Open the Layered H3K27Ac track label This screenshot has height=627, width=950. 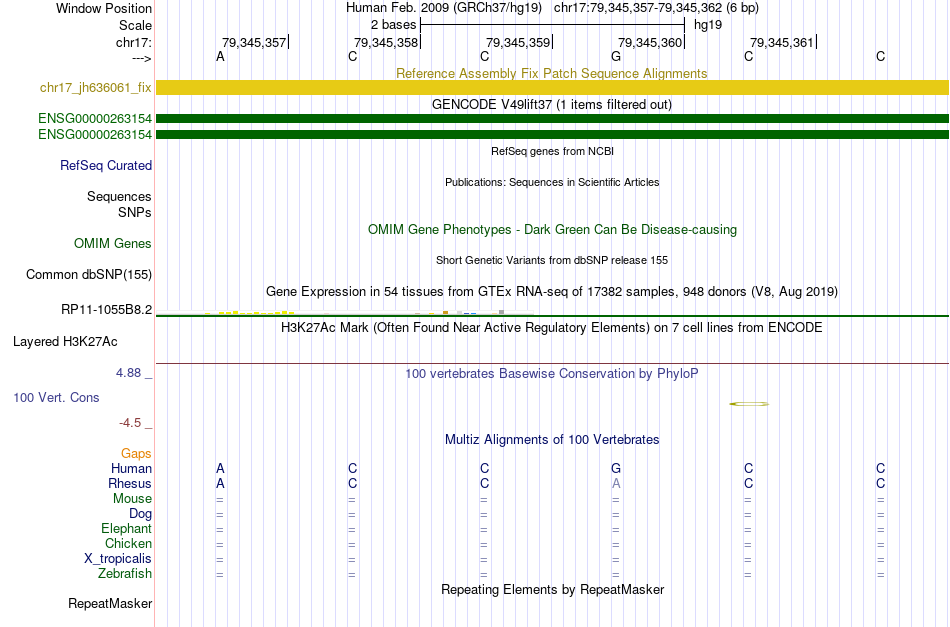pos(65,342)
